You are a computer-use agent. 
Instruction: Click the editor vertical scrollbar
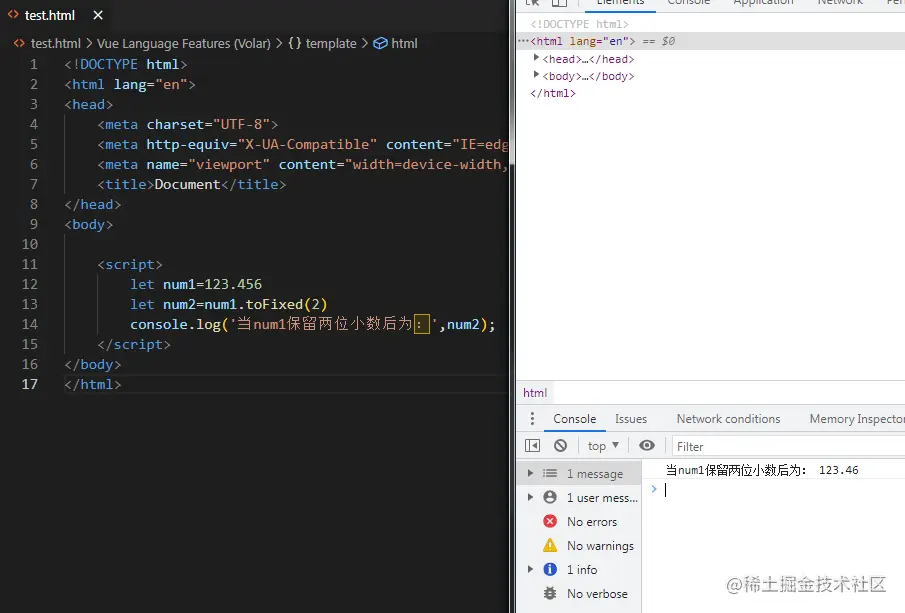511,81
